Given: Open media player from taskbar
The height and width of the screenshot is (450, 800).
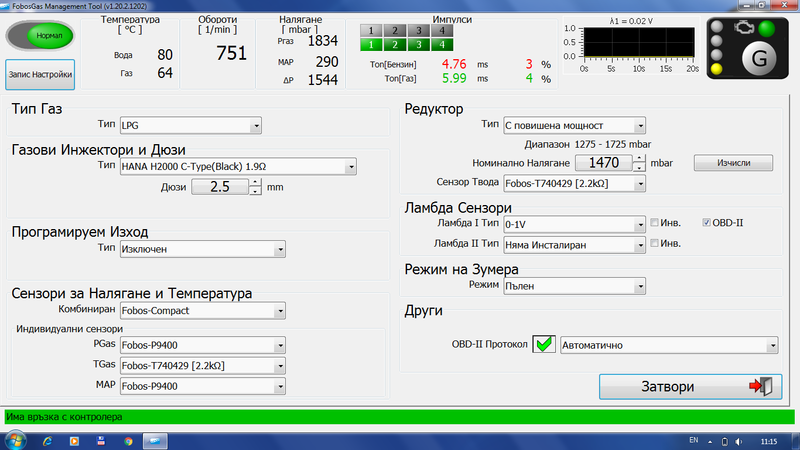Looking at the screenshot, I should (x=74, y=441).
